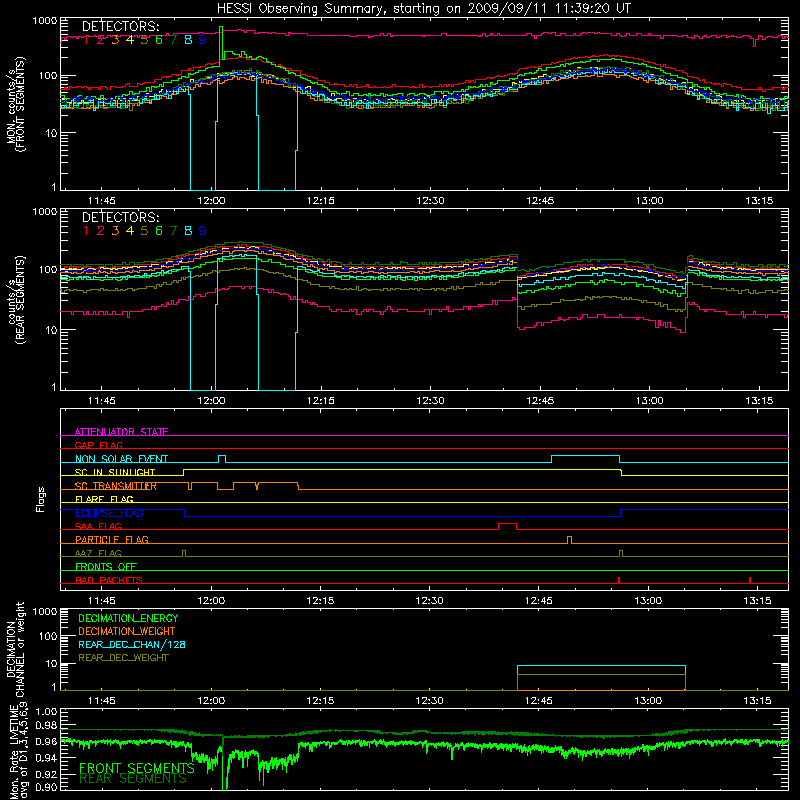Screen dimensions: 800x800
Task: Click the SAA_FLAG label
Action: click(x=98, y=526)
